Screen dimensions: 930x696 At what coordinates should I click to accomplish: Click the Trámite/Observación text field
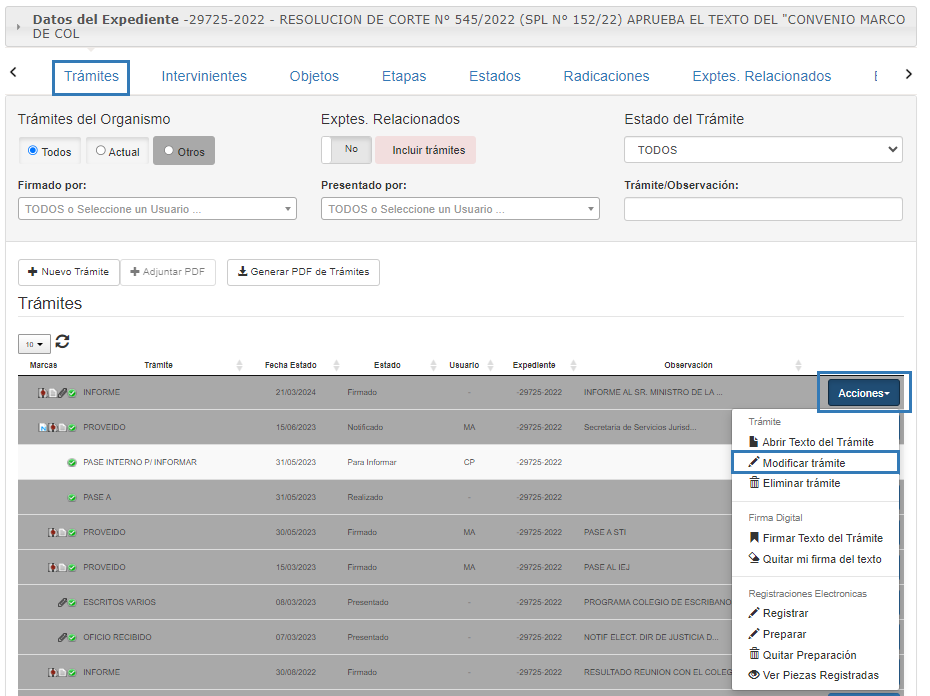pos(763,209)
